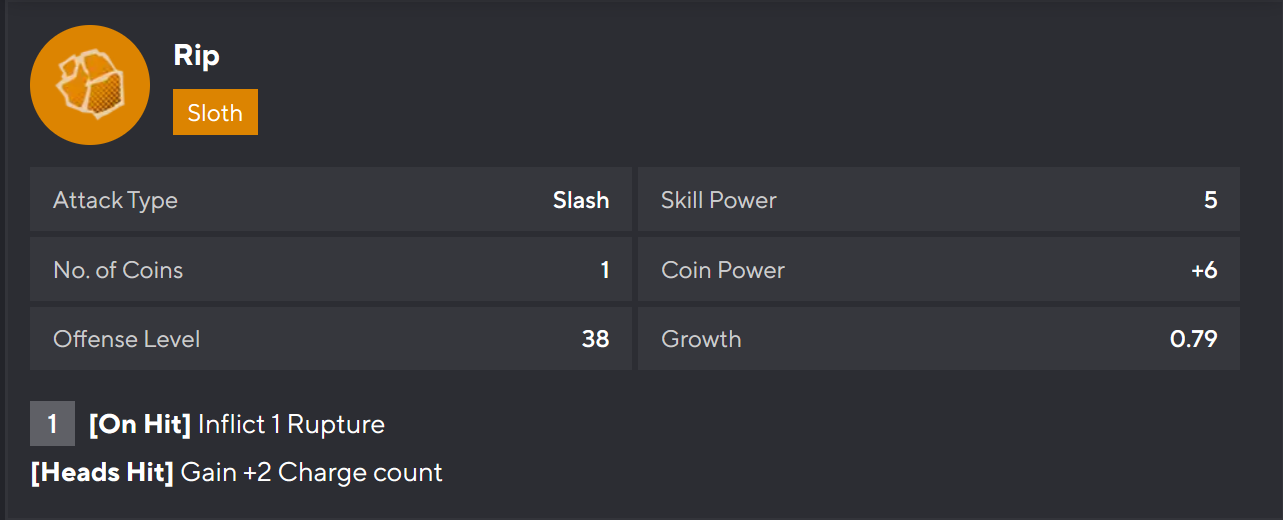Click the Inflict 1 Rupture text

point(291,424)
